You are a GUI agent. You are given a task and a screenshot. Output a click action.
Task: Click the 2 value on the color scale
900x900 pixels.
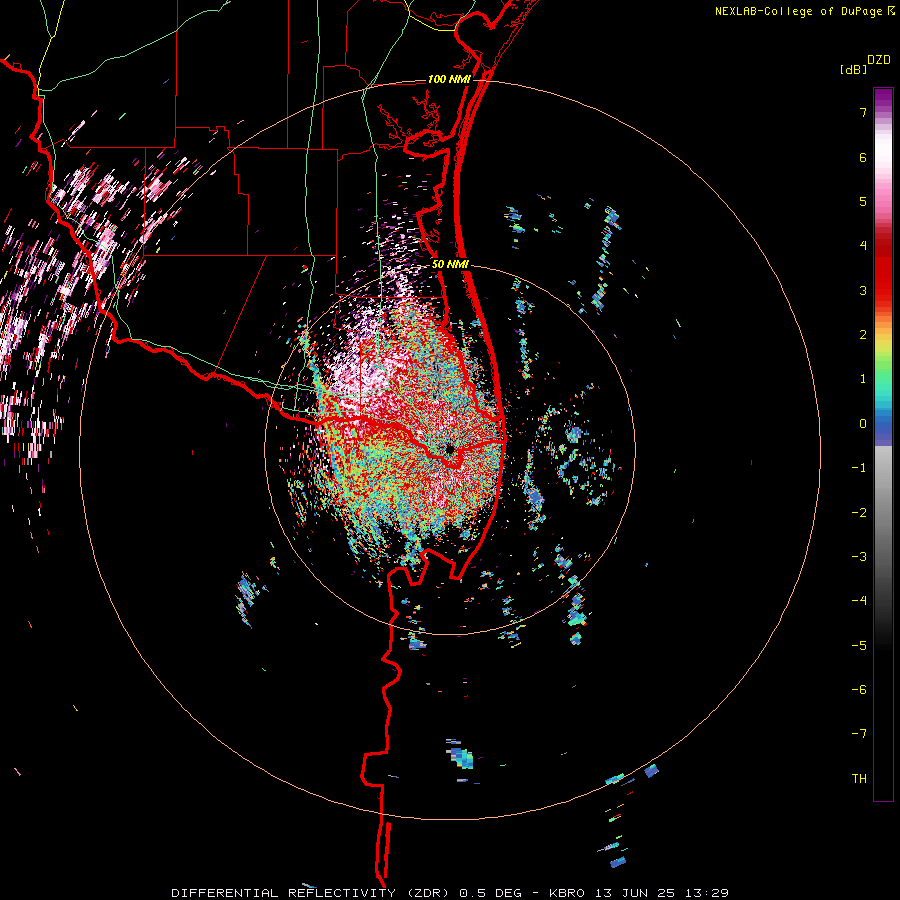coord(863,335)
